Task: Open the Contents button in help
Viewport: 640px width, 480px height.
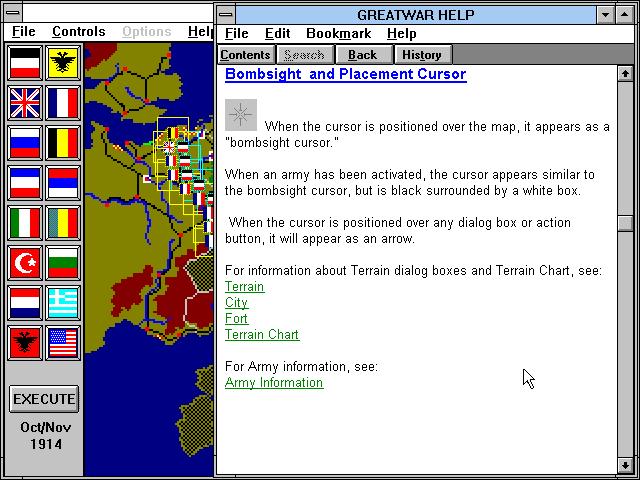Action: coord(245,55)
